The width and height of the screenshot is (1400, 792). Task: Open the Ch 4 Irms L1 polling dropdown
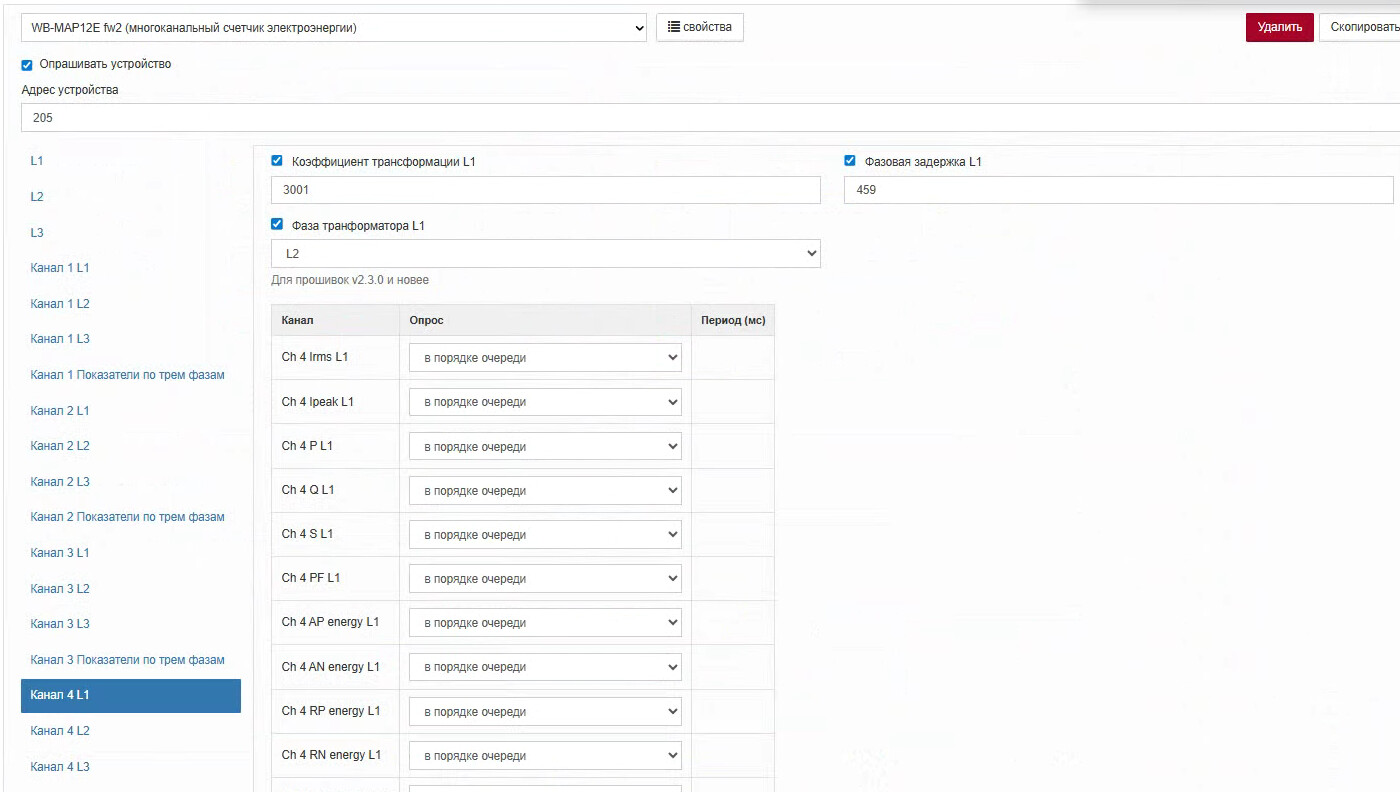[545, 358]
